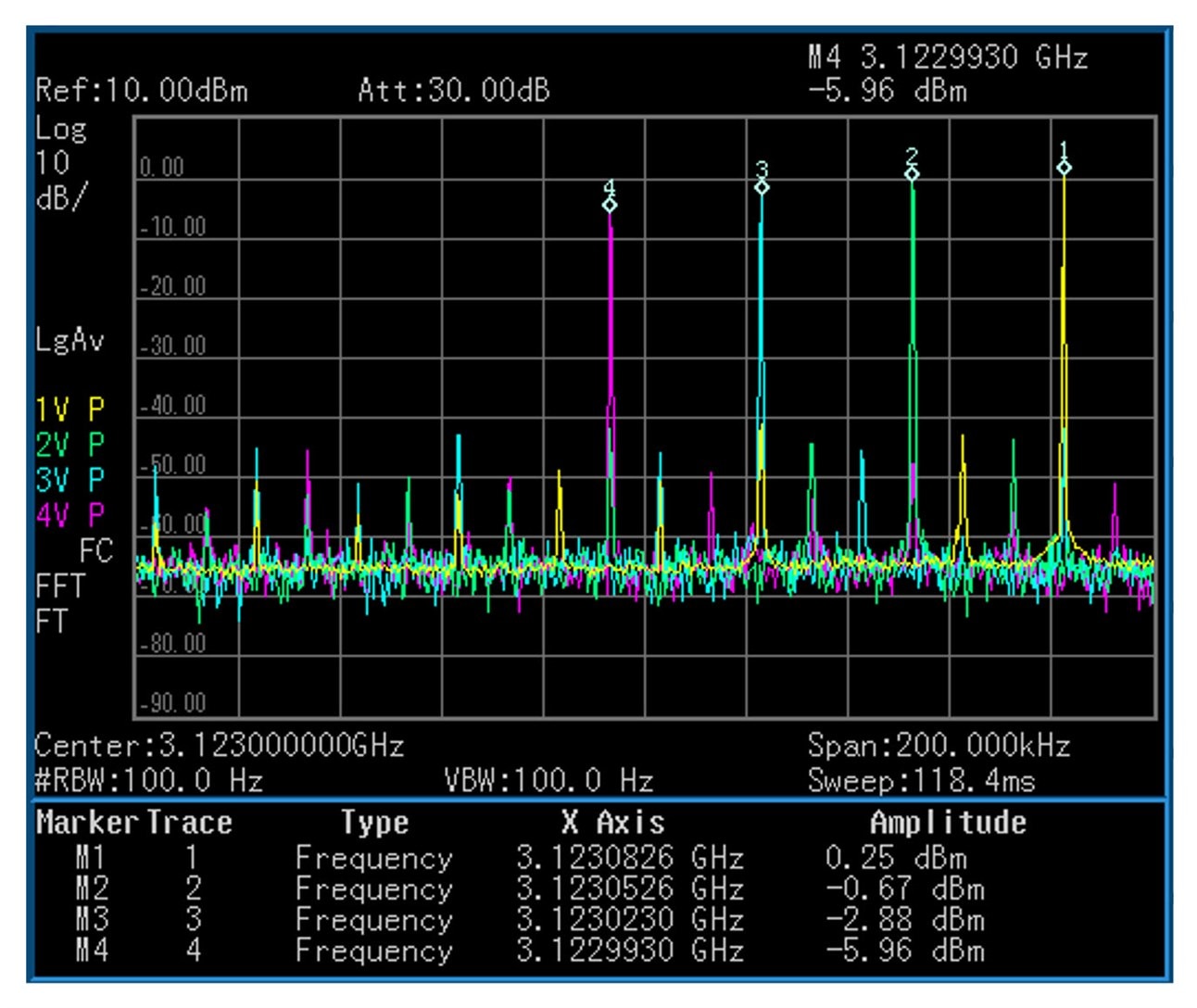Viewport: 1197px width, 1008px height.
Task: Click the Ref:10.00dBm readout
Action: 142,91
